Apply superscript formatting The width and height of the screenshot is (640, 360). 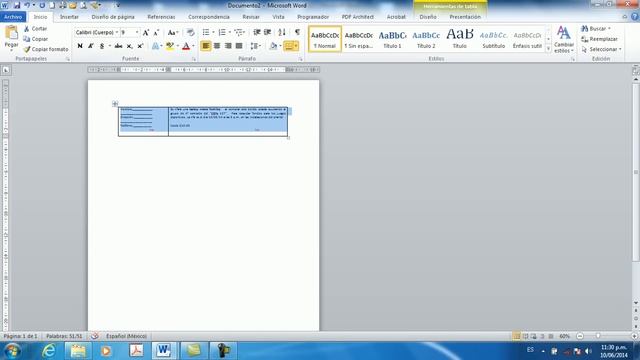(x=140, y=46)
